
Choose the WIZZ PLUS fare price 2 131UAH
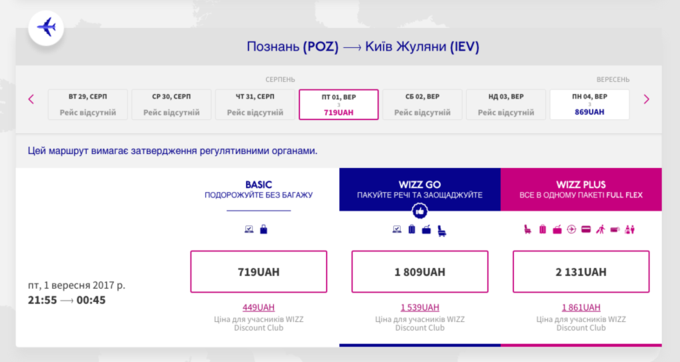[x=581, y=272]
